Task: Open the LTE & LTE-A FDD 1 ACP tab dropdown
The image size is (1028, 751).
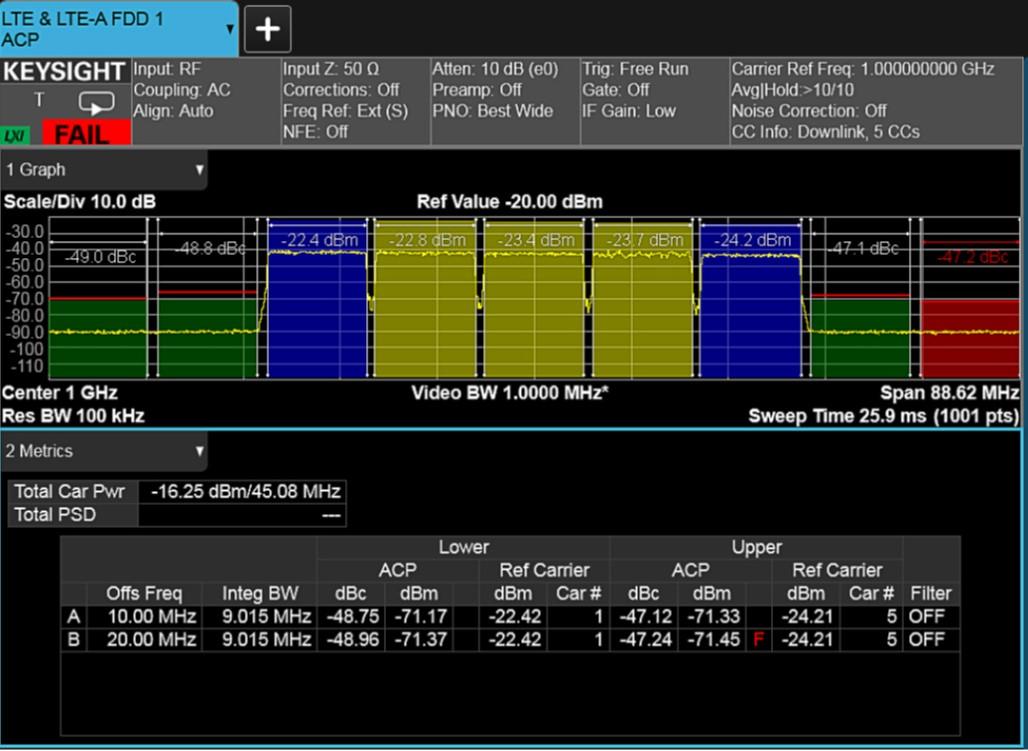Action: click(231, 28)
